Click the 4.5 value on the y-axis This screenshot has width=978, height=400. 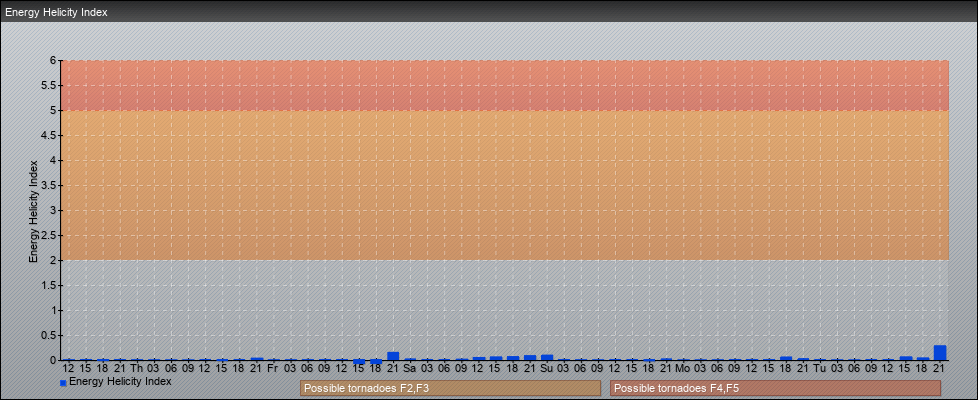[x=49, y=135]
